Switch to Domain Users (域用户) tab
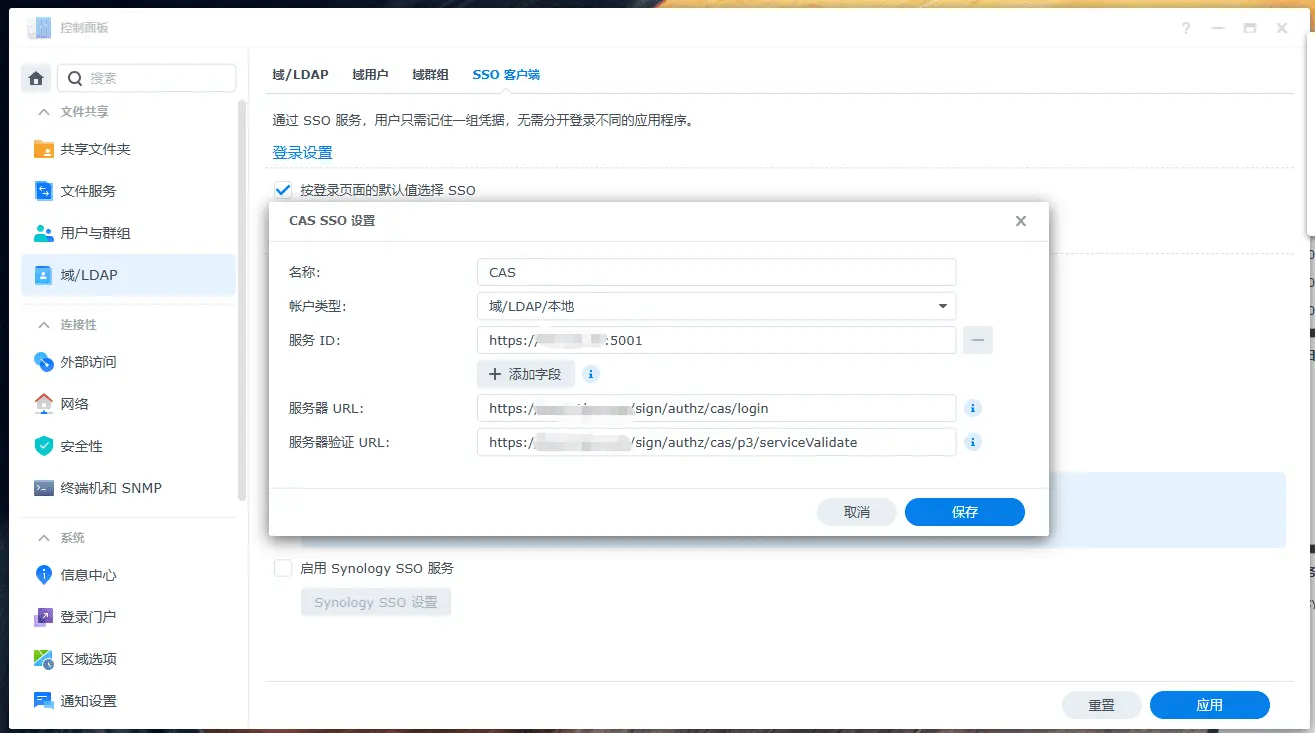 pos(370,75)
